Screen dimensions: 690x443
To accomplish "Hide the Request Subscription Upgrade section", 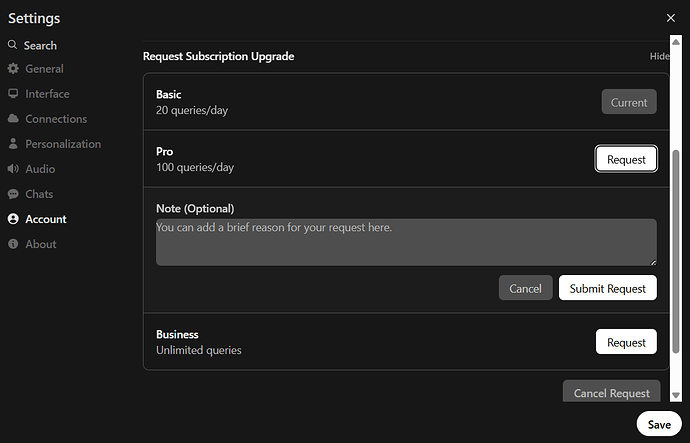I will click(659, 57).
